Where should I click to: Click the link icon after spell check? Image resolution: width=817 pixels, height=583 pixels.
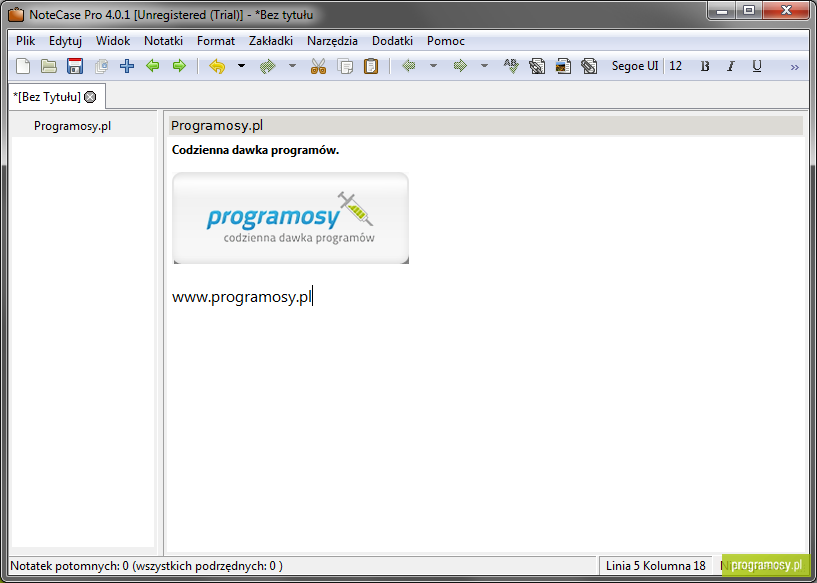(537, 66)
